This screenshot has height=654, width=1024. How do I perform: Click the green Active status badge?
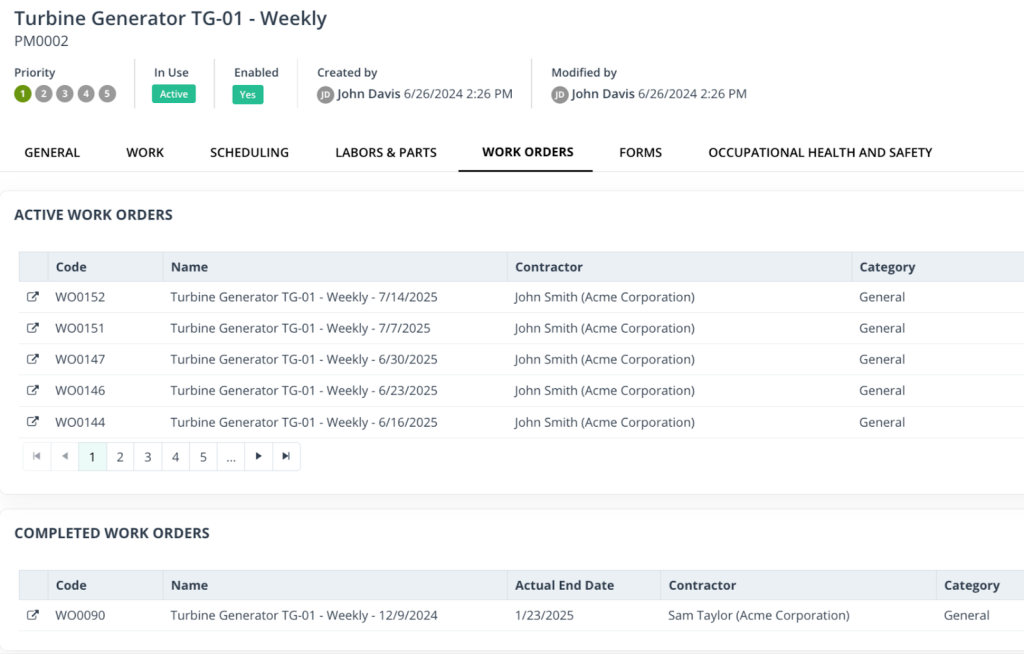pos(173,93)
